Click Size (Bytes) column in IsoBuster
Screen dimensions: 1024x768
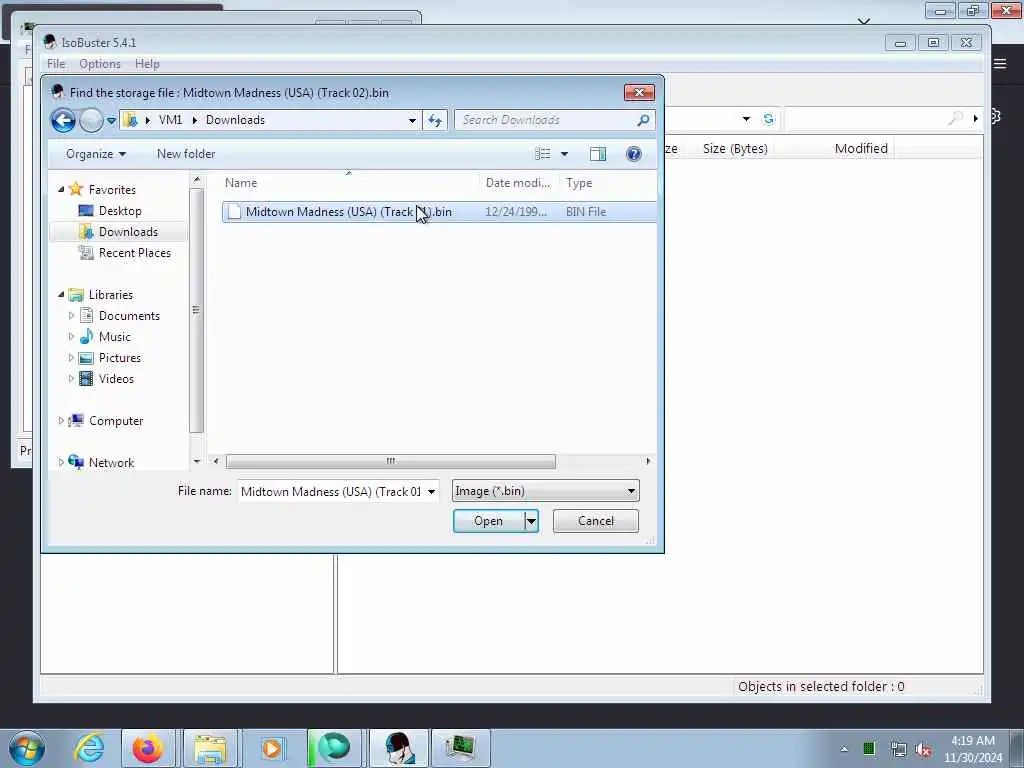point(735,148)
